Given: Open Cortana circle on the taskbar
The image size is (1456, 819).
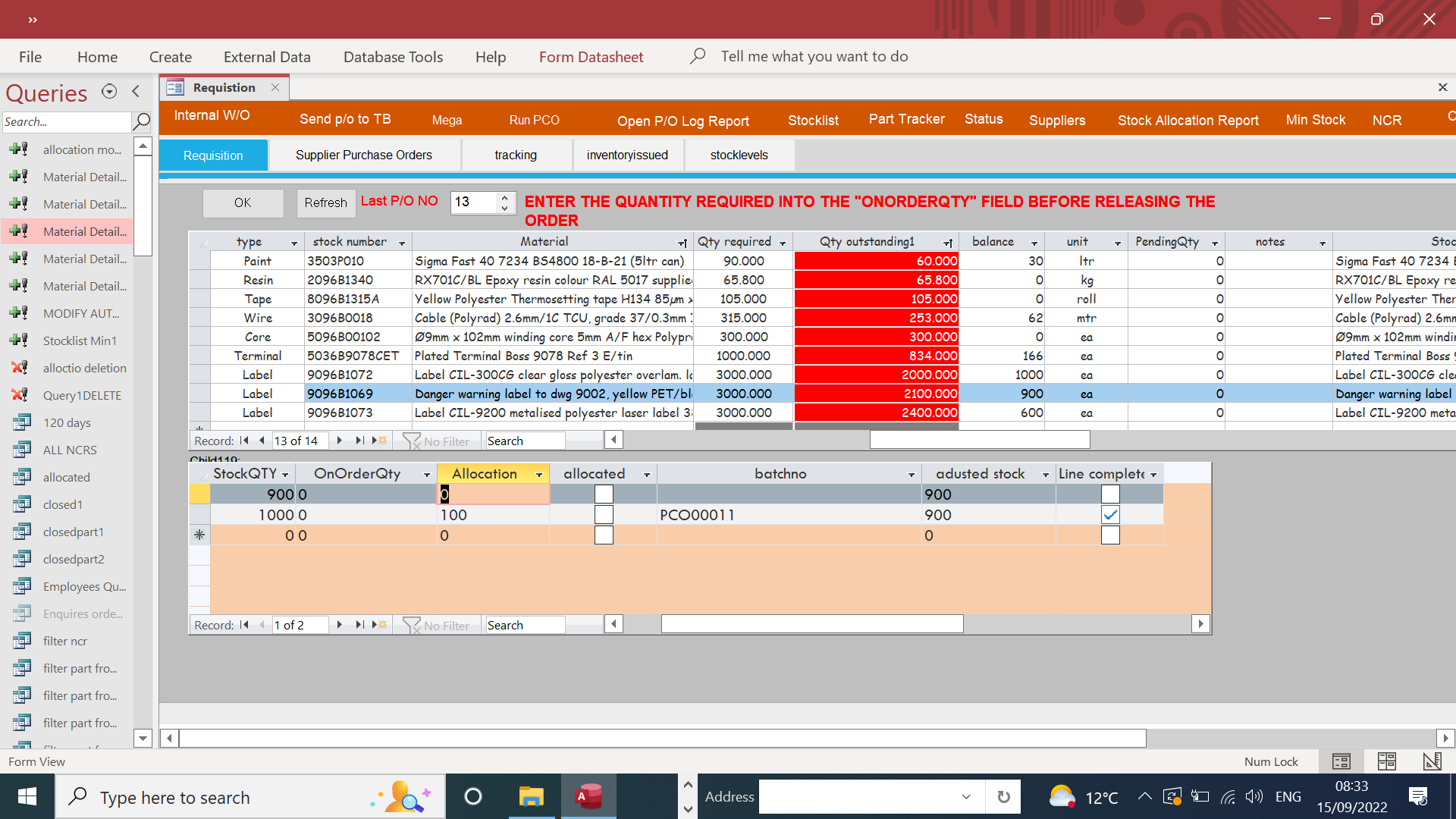Looking at the screenshot, I should click(x=473, y=796).
